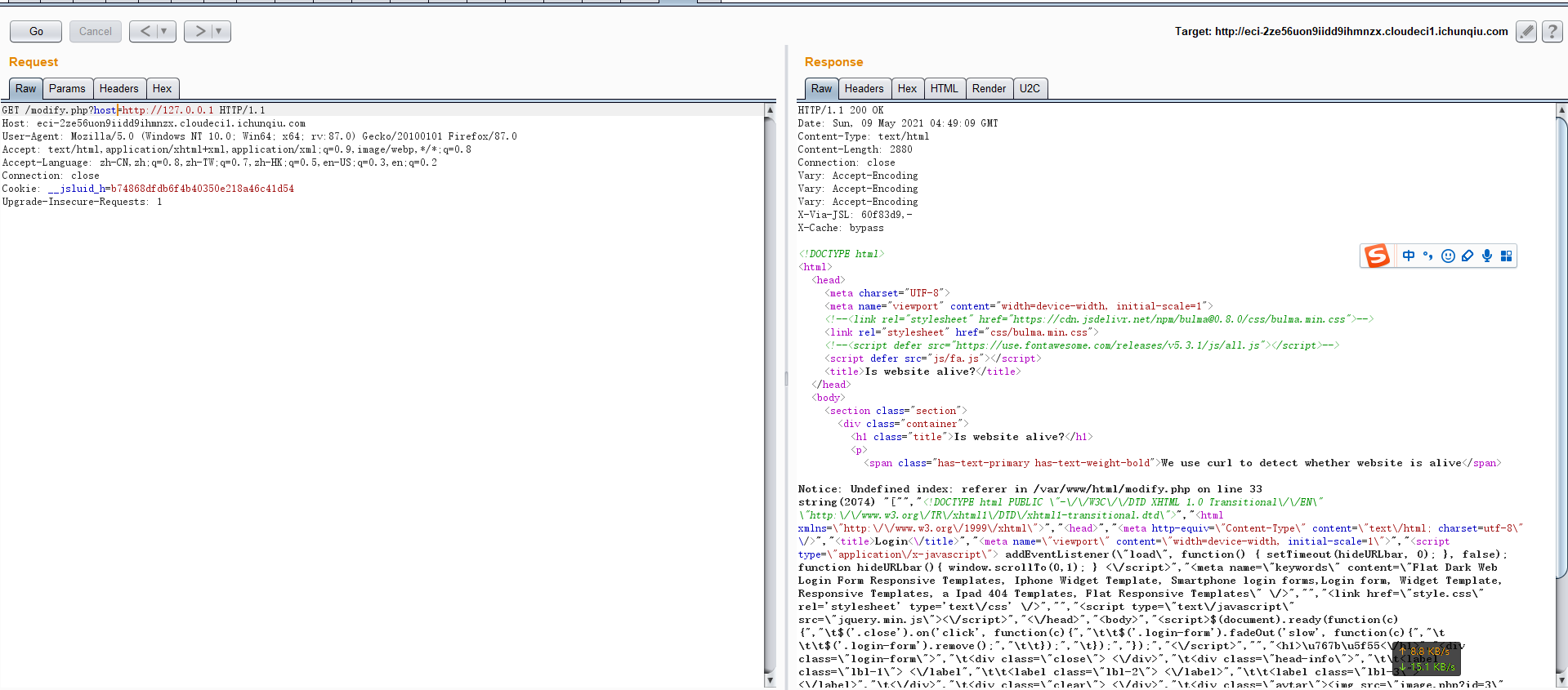
Task: Click the commented fontawesome all.js script line
Action: pyautogui.click(x=1082, y=345)
